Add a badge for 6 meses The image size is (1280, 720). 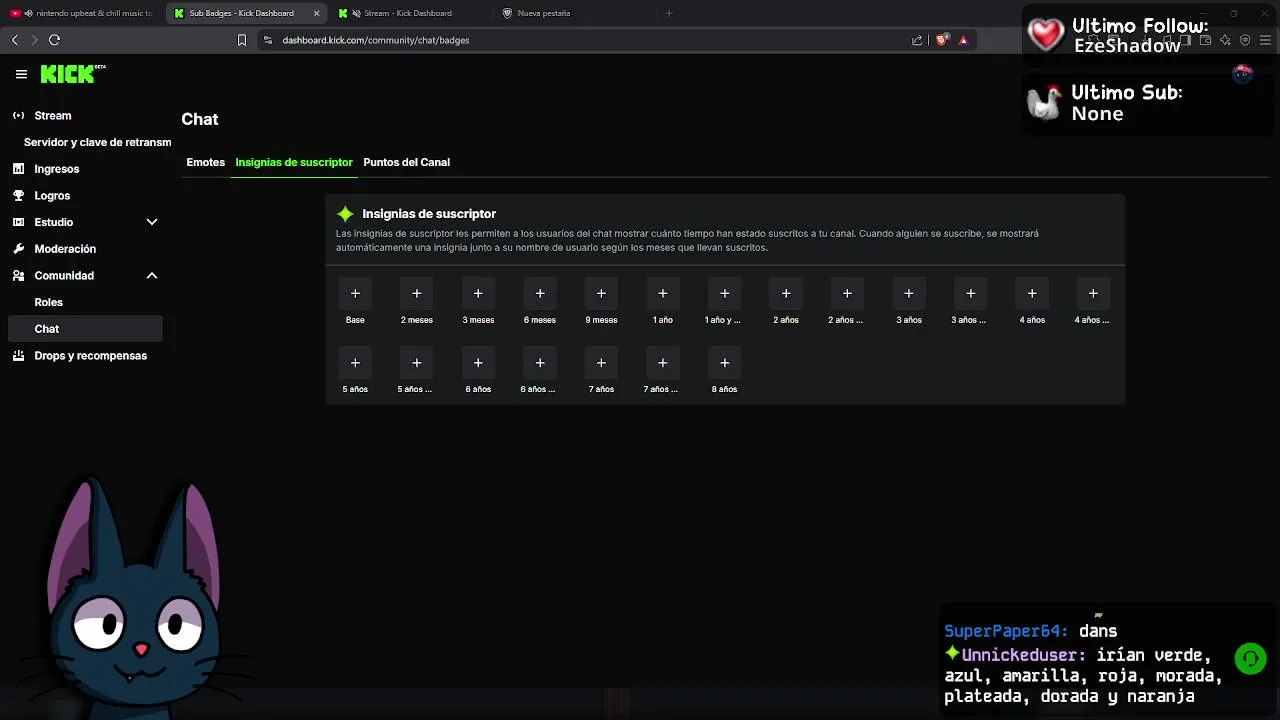[x=540, y=293]
